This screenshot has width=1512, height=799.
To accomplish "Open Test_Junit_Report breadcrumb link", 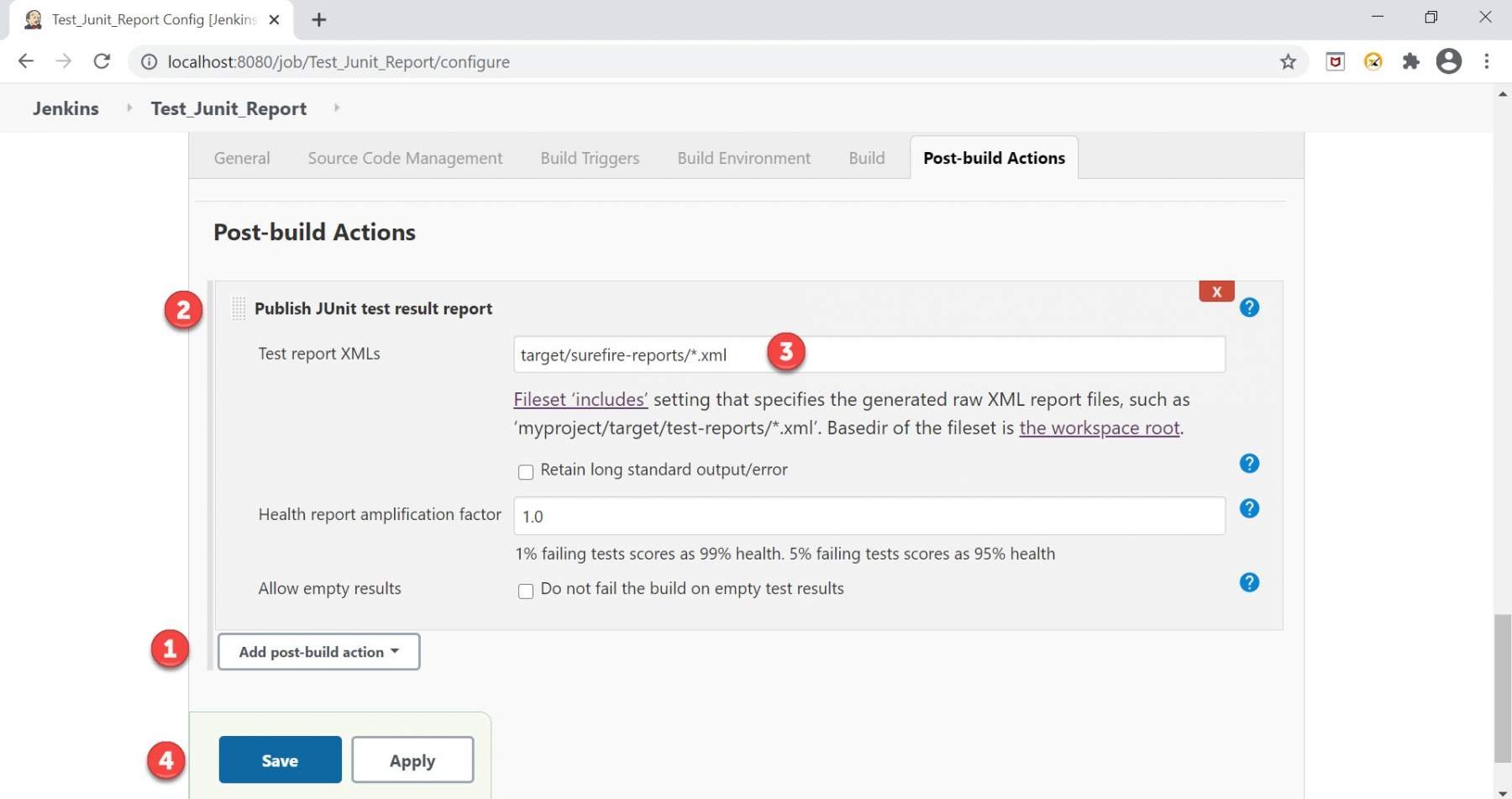I will [228, 108].
